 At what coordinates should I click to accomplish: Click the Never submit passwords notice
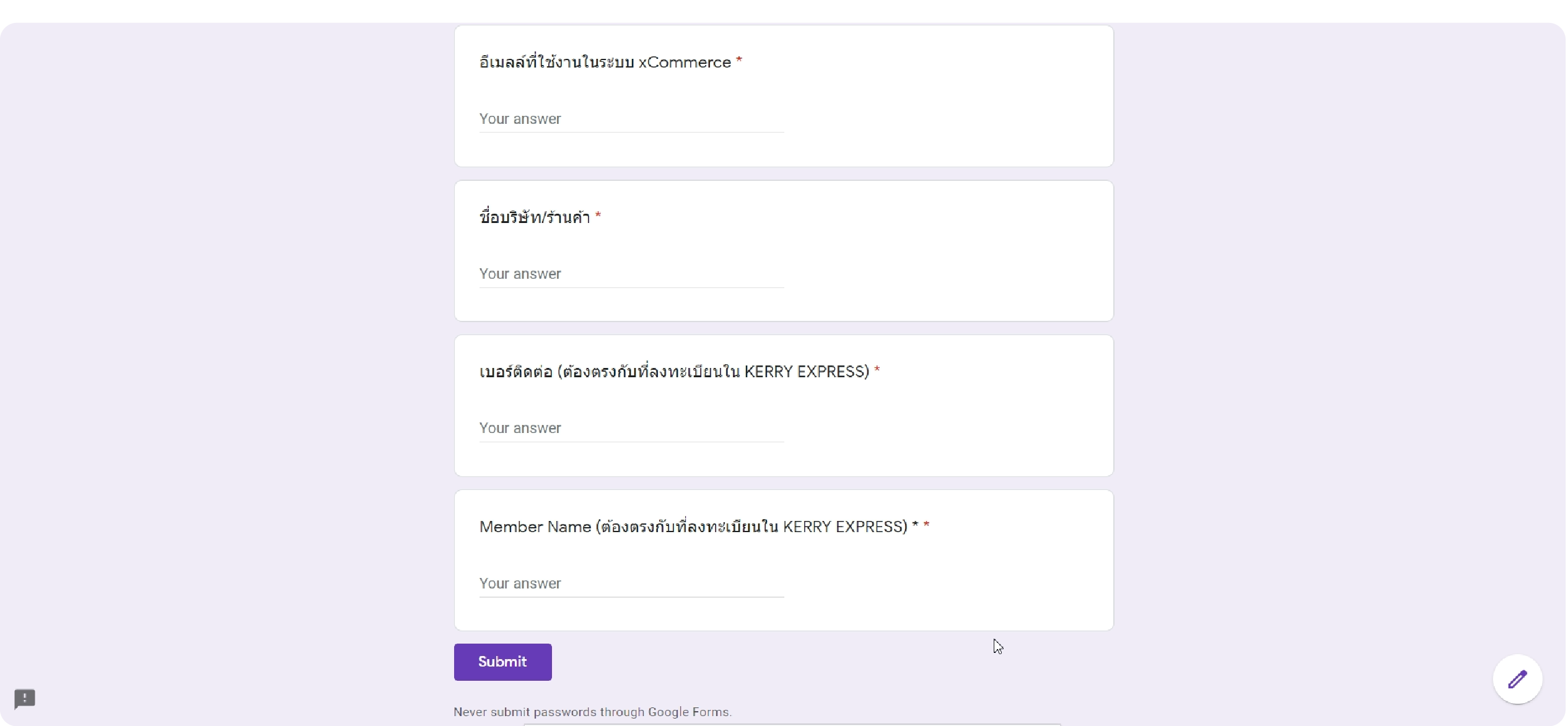tap(592, 712)
